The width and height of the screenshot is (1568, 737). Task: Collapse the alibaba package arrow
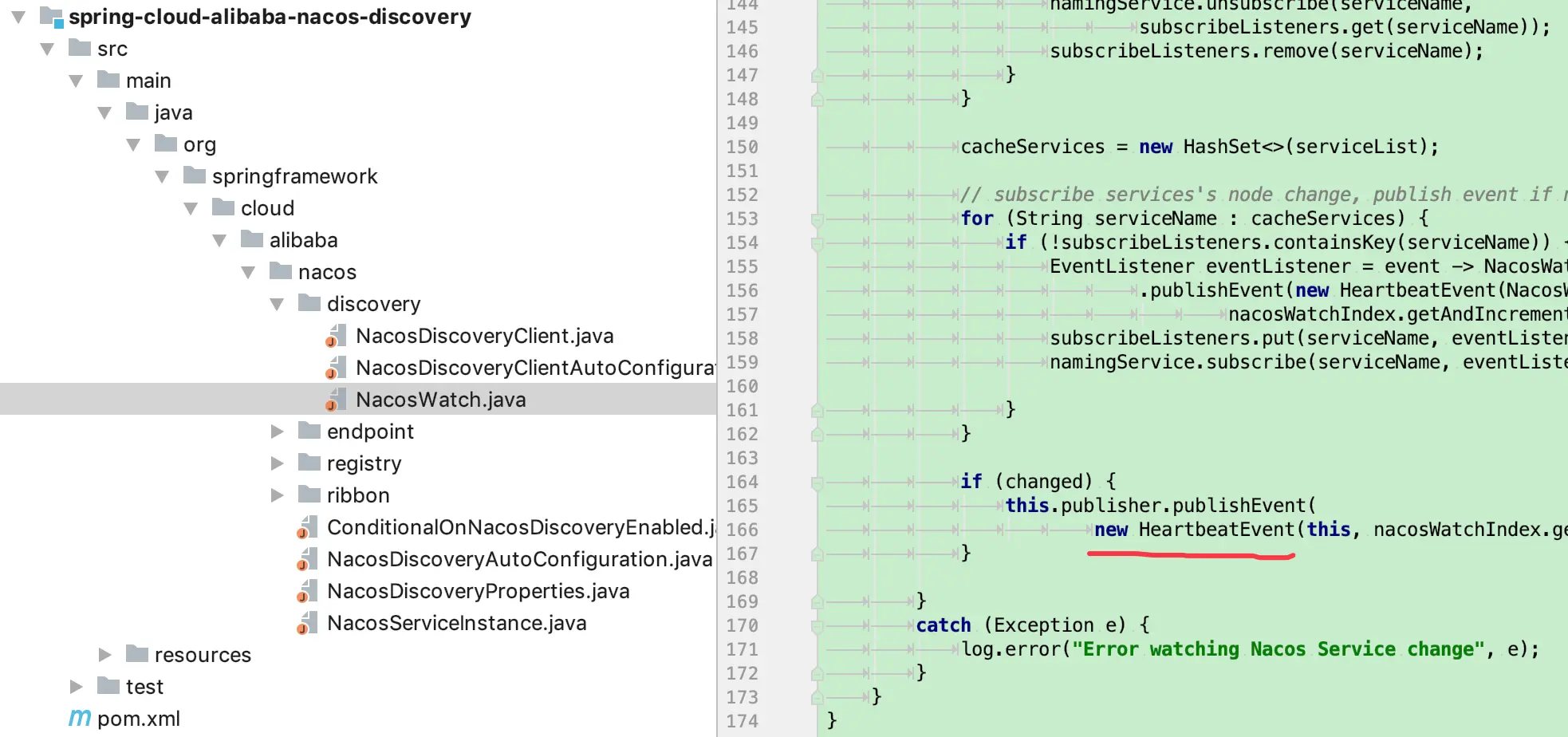pyautogui.click(x=219, y=240)
